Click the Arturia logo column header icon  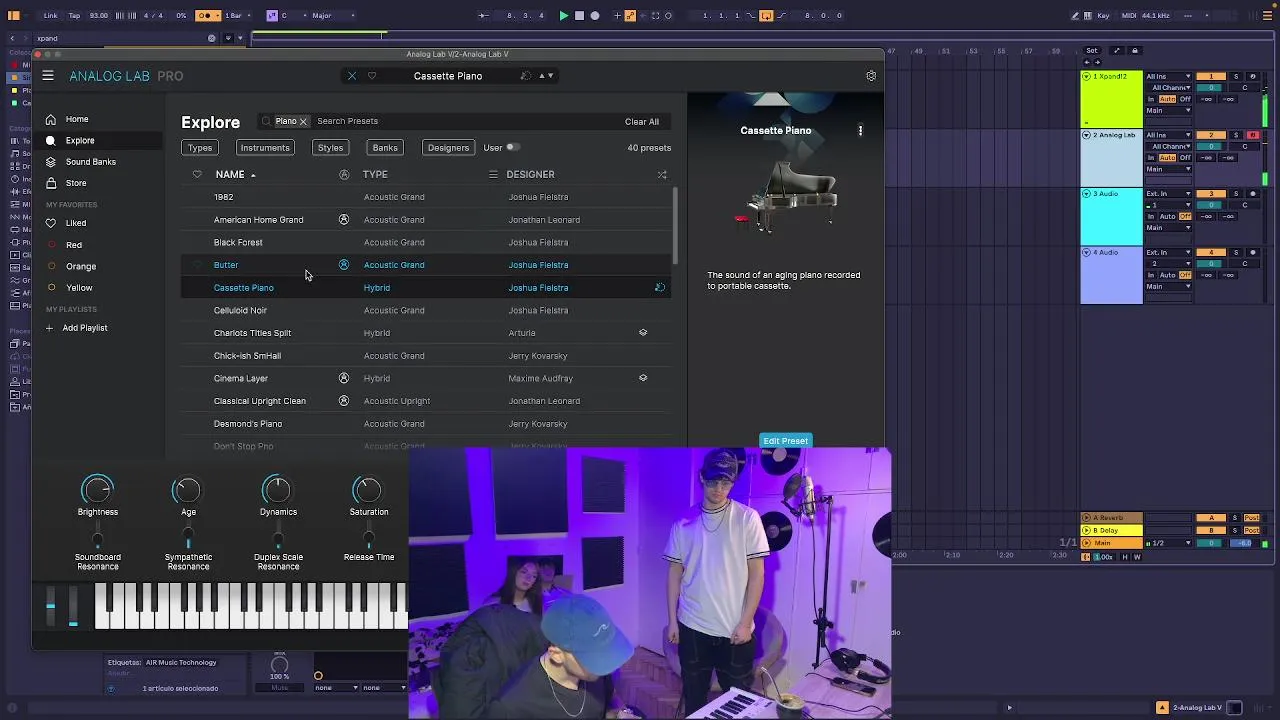coord(344,175)
